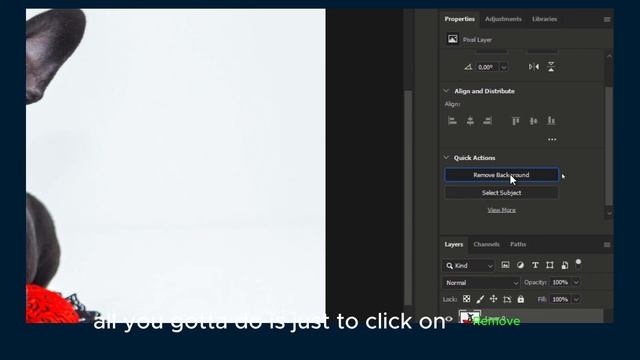Edit the rotation angle field
The width and height of the screenshot is (640, 360).
[486, 67]
